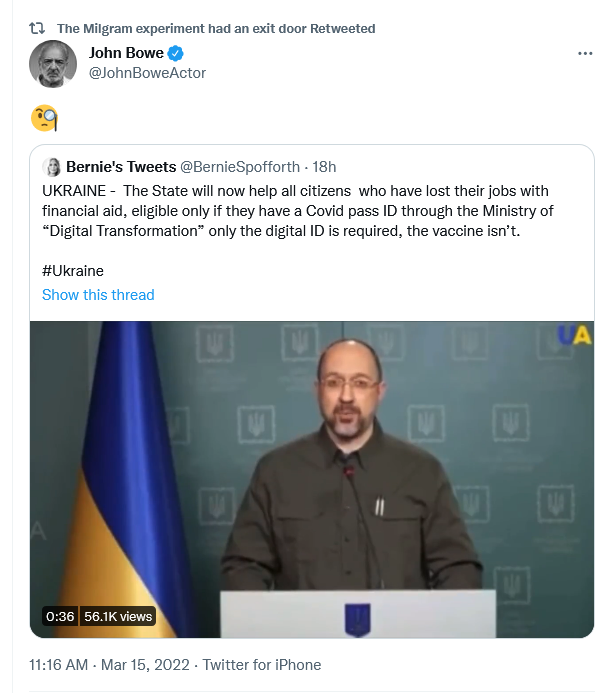Image resolution: width=597 pixels, height=693 pixels.
Task: Click Show this thread link
Action: (98, 295)
